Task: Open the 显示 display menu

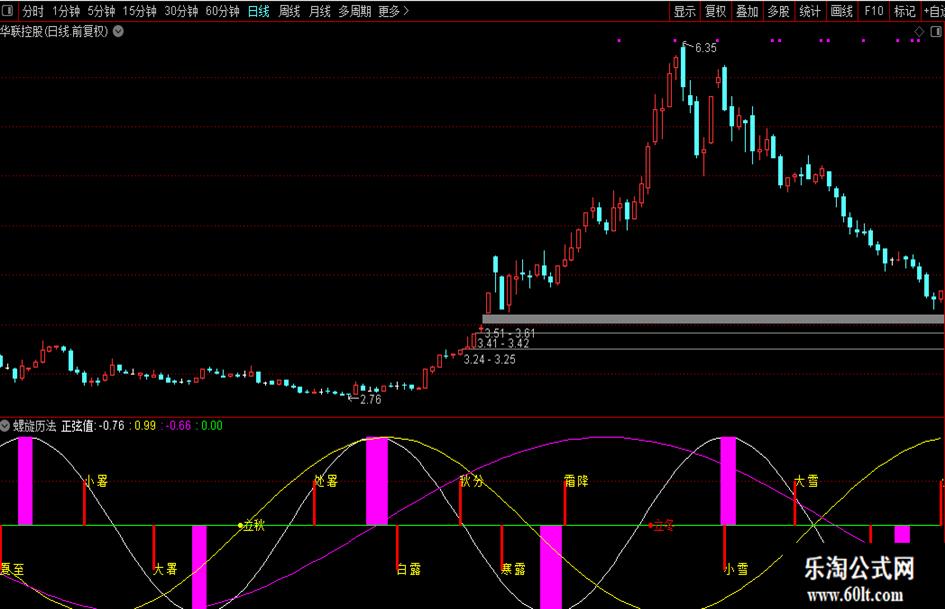Action: tap(685, 11)
